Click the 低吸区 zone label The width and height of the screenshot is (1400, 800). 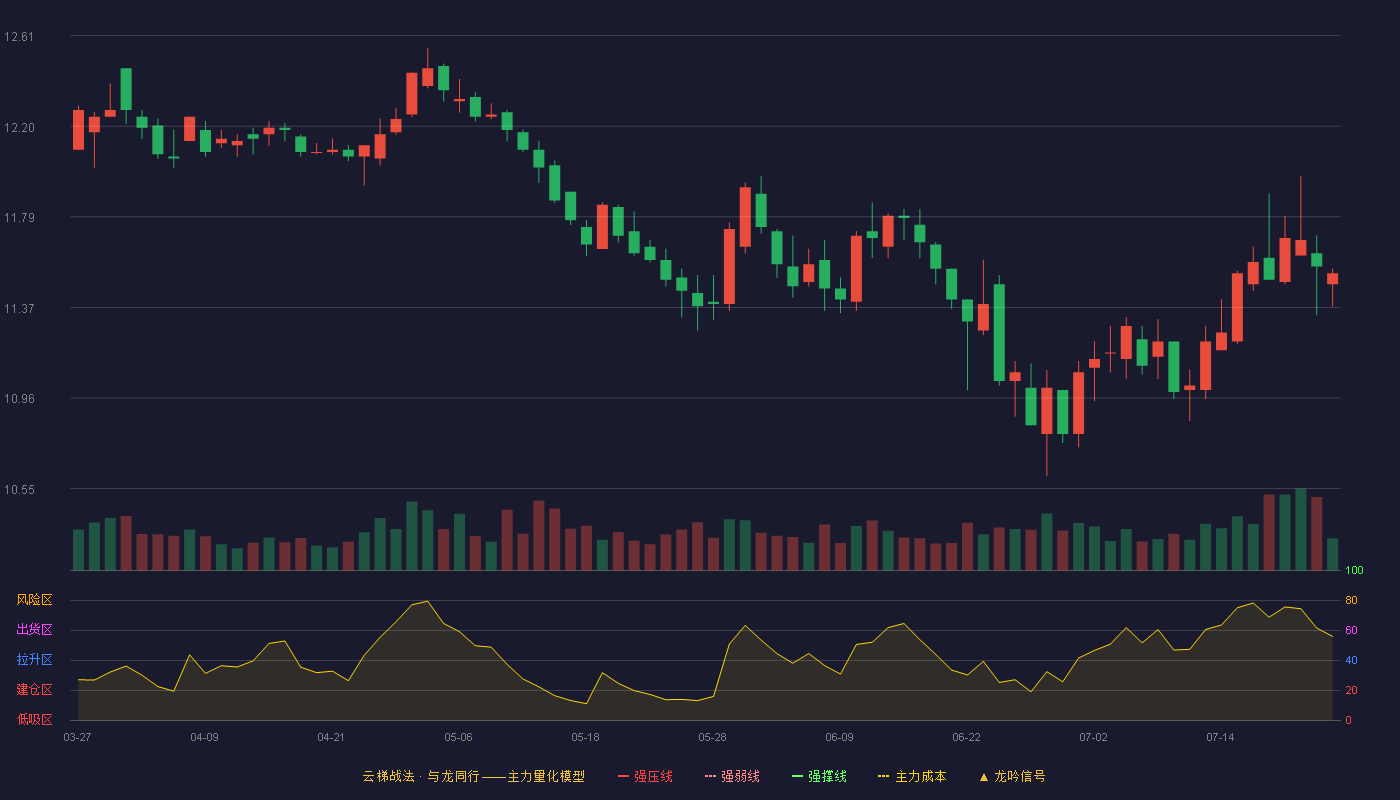(34, 719)
